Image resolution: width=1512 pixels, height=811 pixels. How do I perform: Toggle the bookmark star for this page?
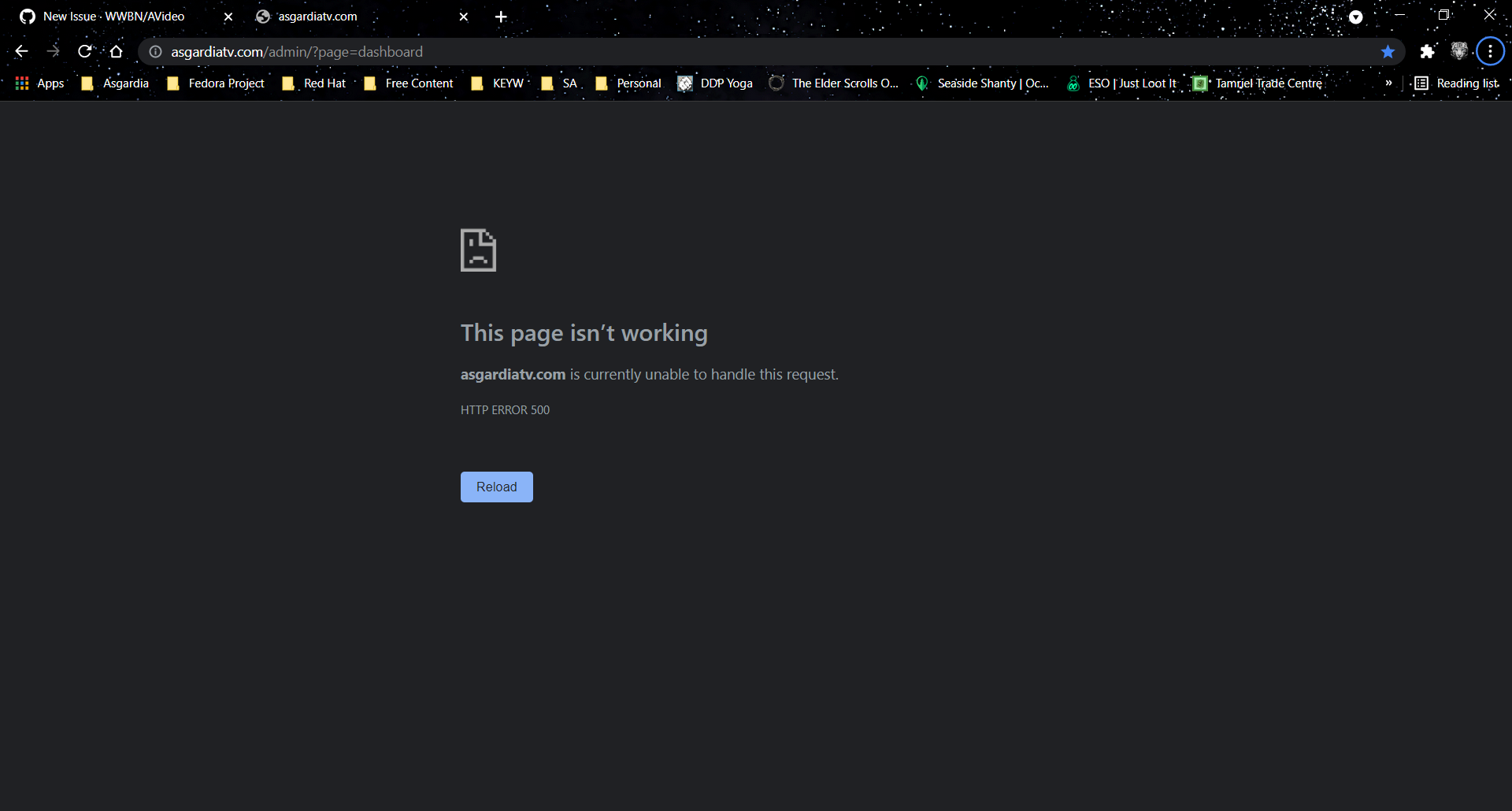pos(1388,51)
